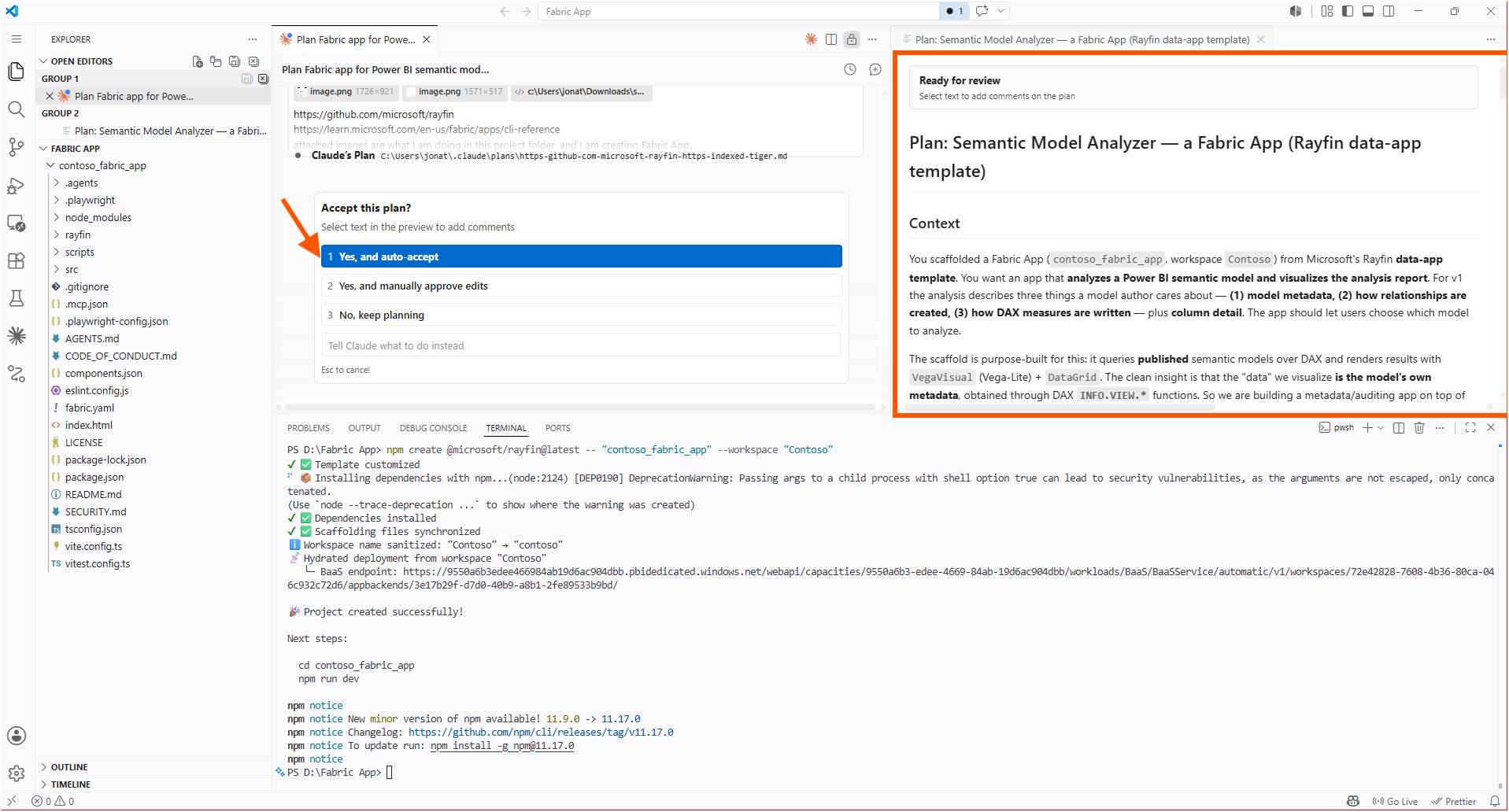Split the editor right
The image size is (1509, 812).
coord(831,39)
